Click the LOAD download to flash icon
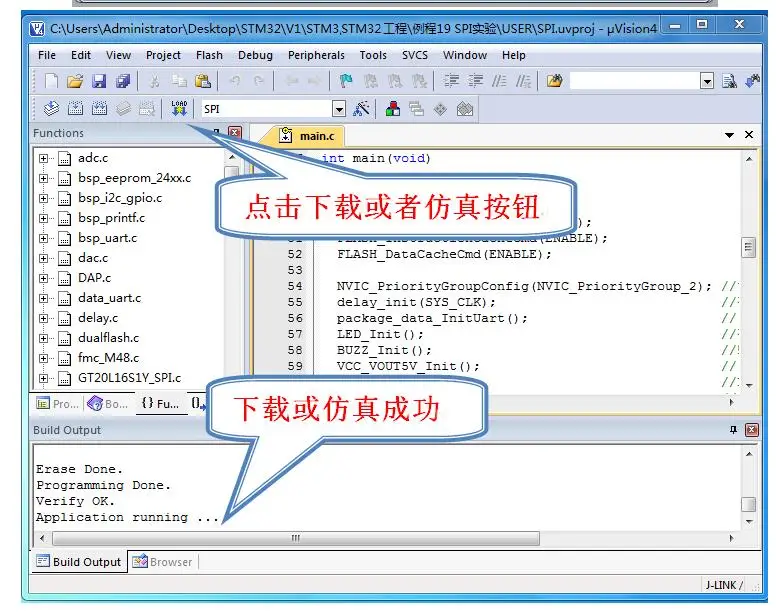The height and width of the screenshot is (612, 776). pos(179,108)
